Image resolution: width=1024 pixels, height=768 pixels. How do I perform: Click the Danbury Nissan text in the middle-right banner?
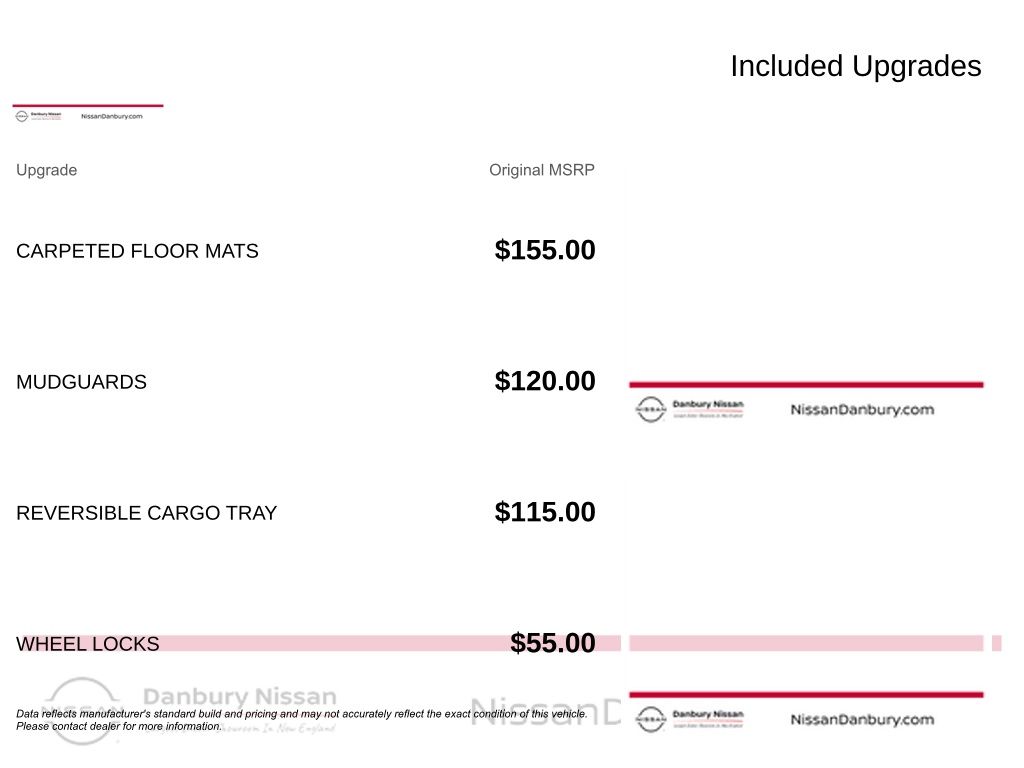pyautogui.click(x=708, y=404)
